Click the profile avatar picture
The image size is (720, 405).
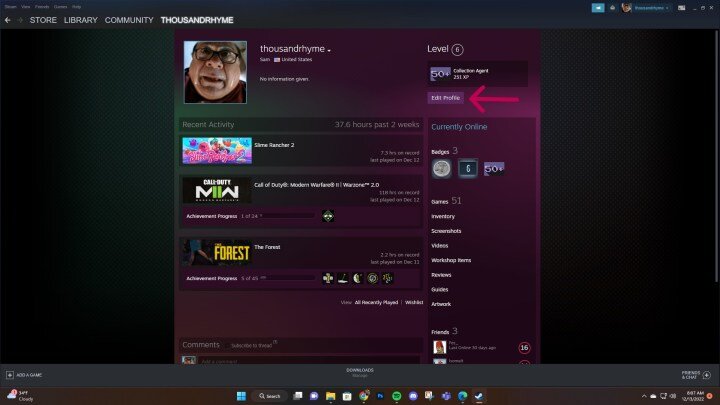pos(215,72)
